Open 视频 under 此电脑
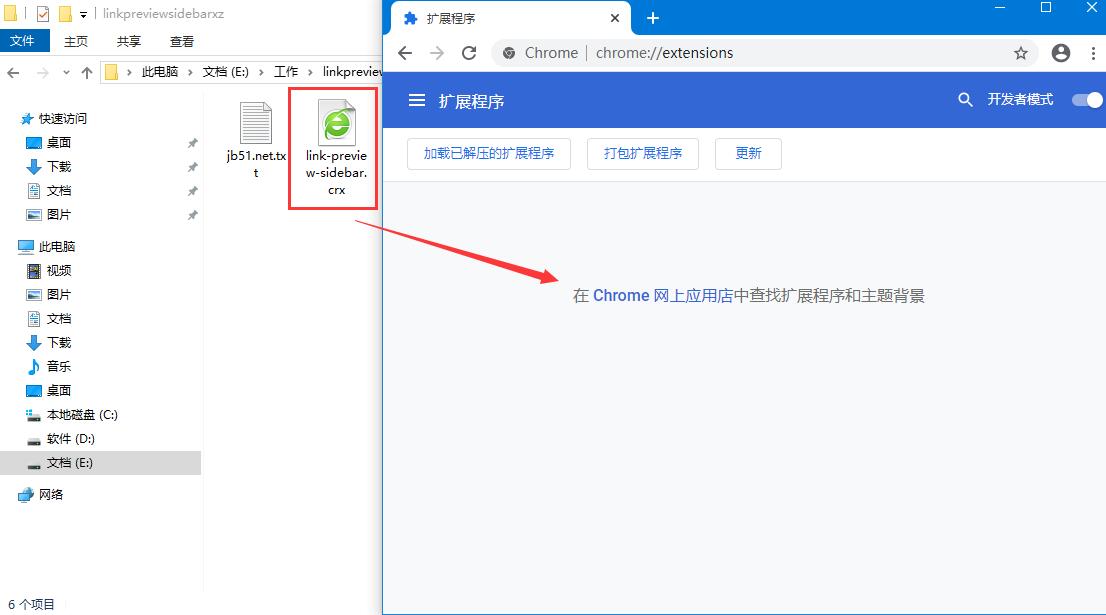 coord(59,270)
